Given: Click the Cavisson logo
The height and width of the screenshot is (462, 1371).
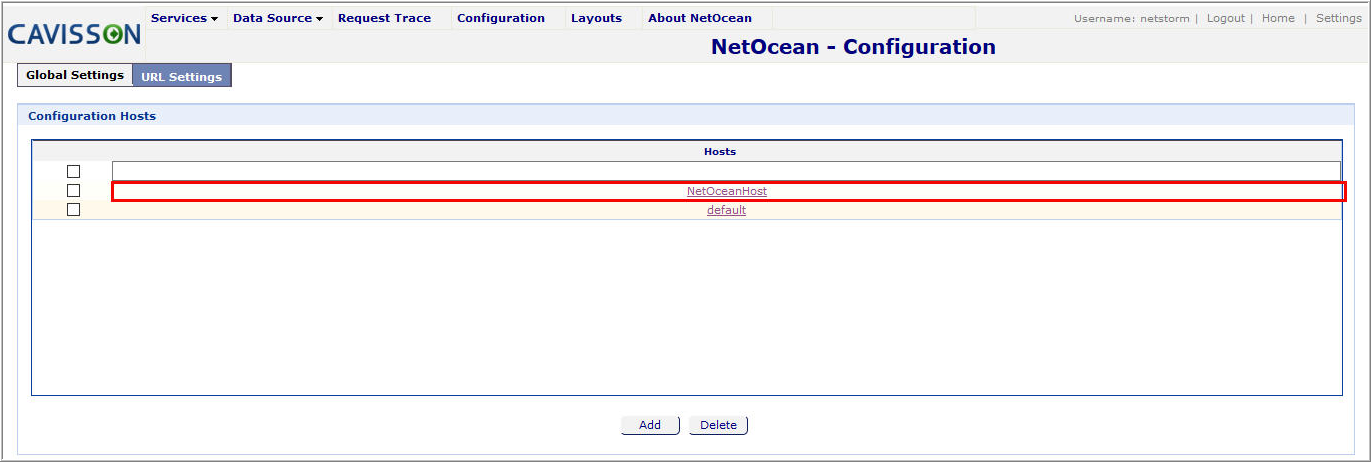Looking at the screenshot, I should point(74,34).
